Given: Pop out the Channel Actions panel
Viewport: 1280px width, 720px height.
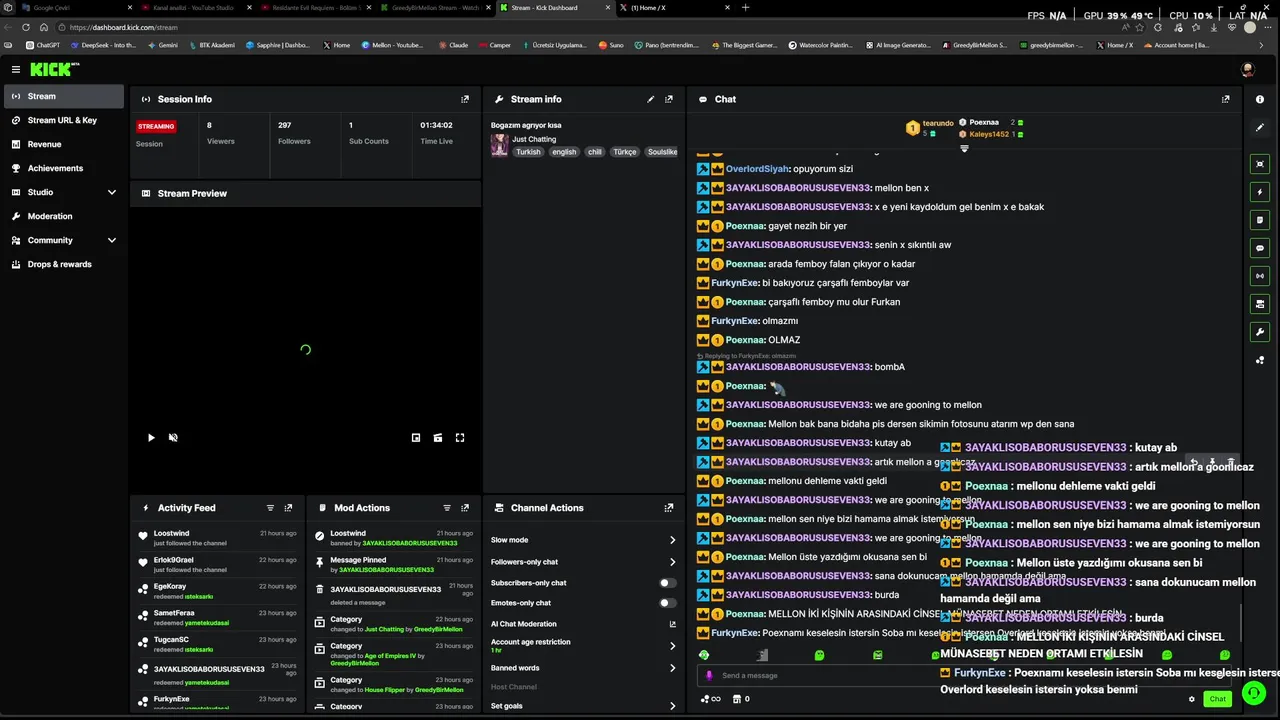Looking at the screenshot, I should tap(669, 508).
